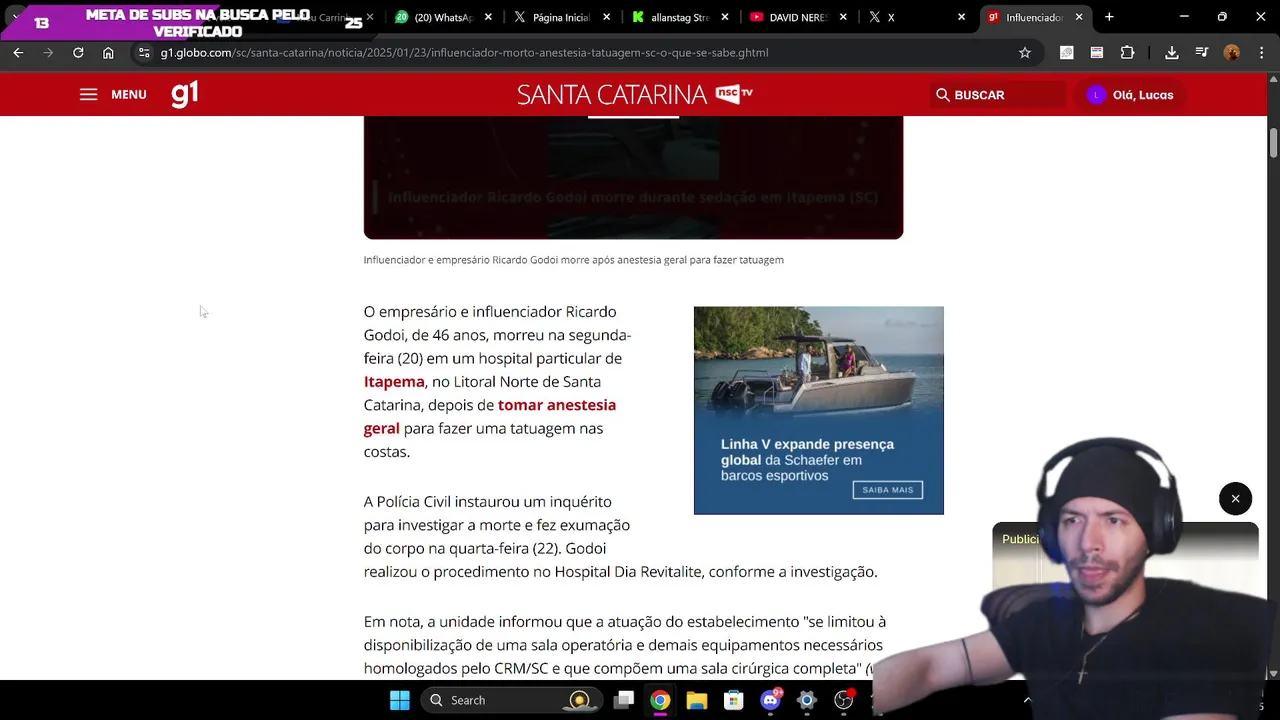Viewport: 1280px width, 720px height.
Task: Click the paragraph starting 'A Polícia Civil instaurou'
Action: pos(620,537)
